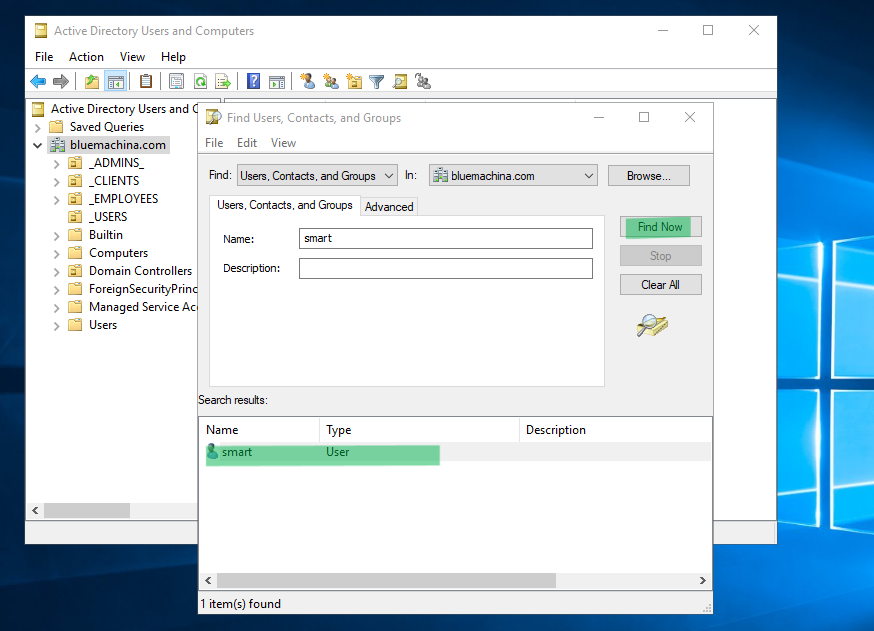Image resolution: width=874 pixels, height=631 pixels.
Task: Select Users, Contacts, and Groups tab
Action: pos(285,205)
